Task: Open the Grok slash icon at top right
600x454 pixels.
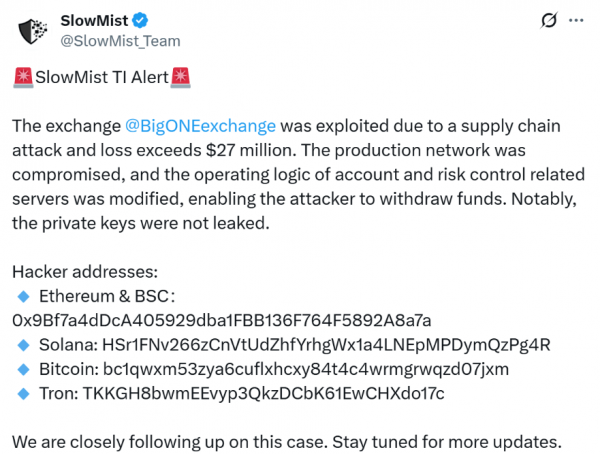Action: click(x=549, y=20)
